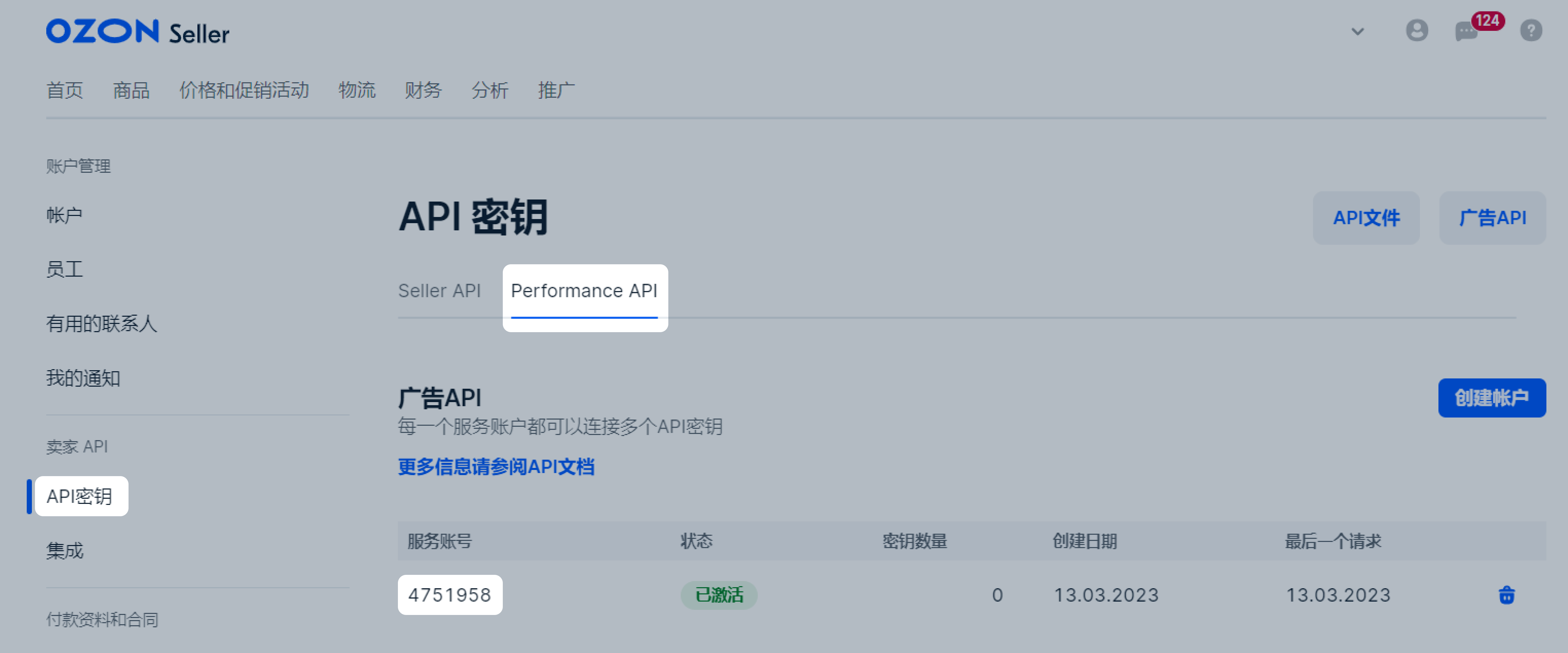Viewport: 1568px width, 653px height.
Task: Open the 广告API button
Action: 1492,218
